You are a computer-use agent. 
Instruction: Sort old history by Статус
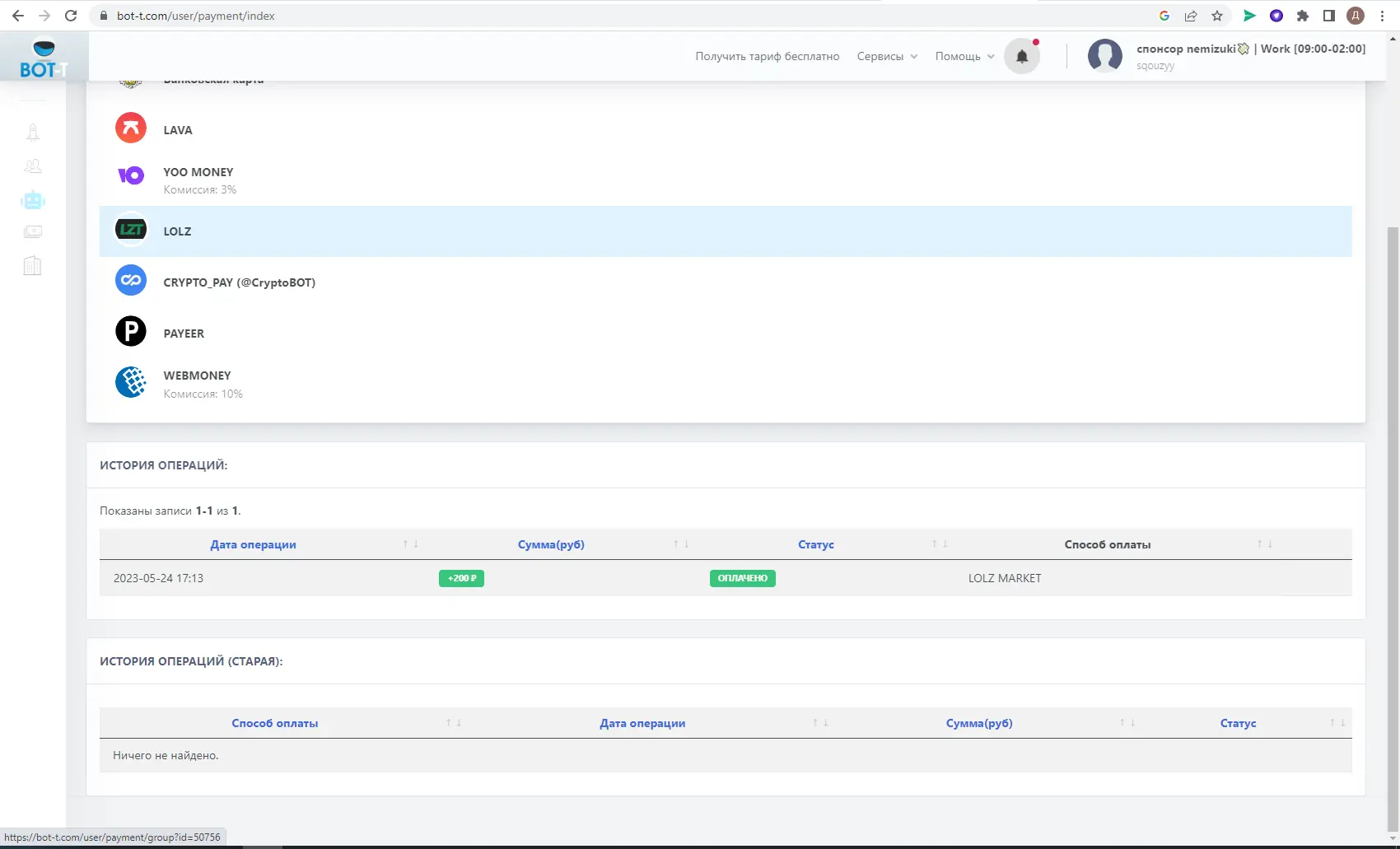[x=1239, y=723]
